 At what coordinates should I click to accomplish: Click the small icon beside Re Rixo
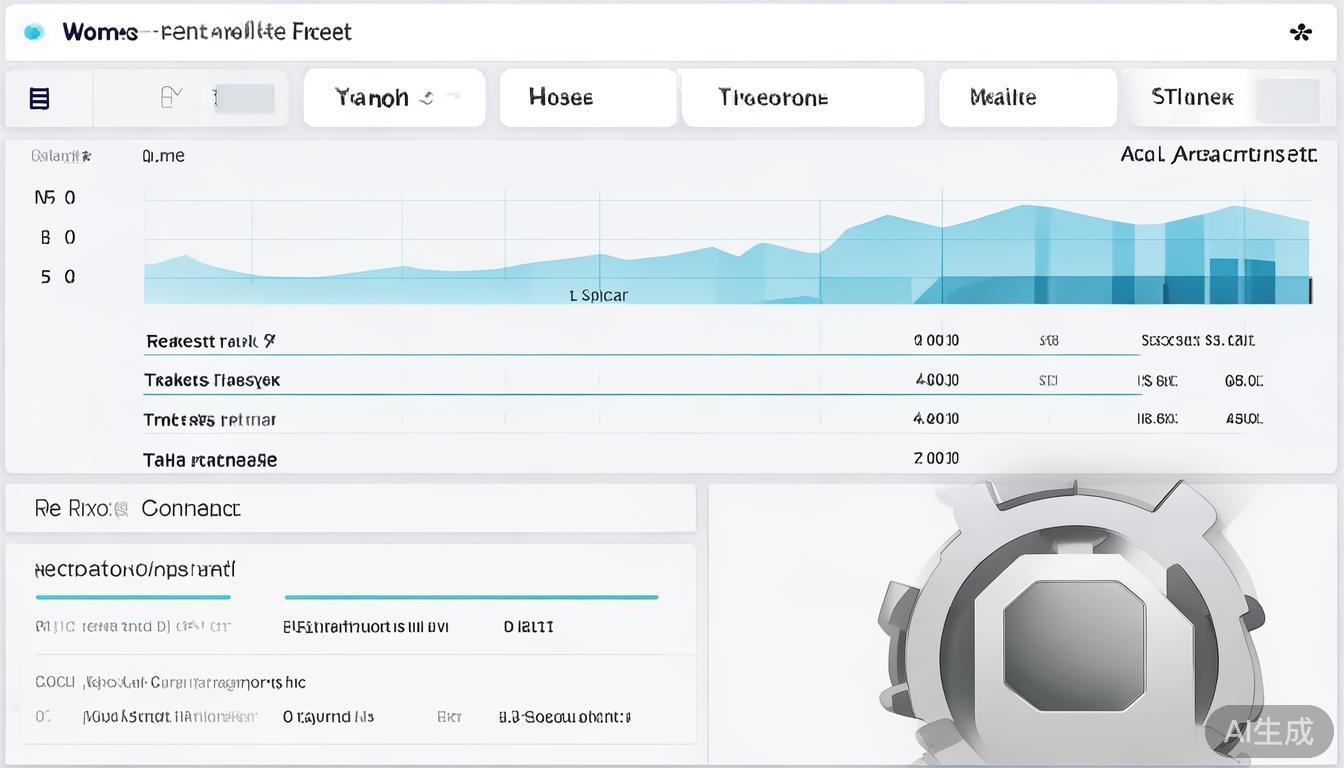click(121, 509)
